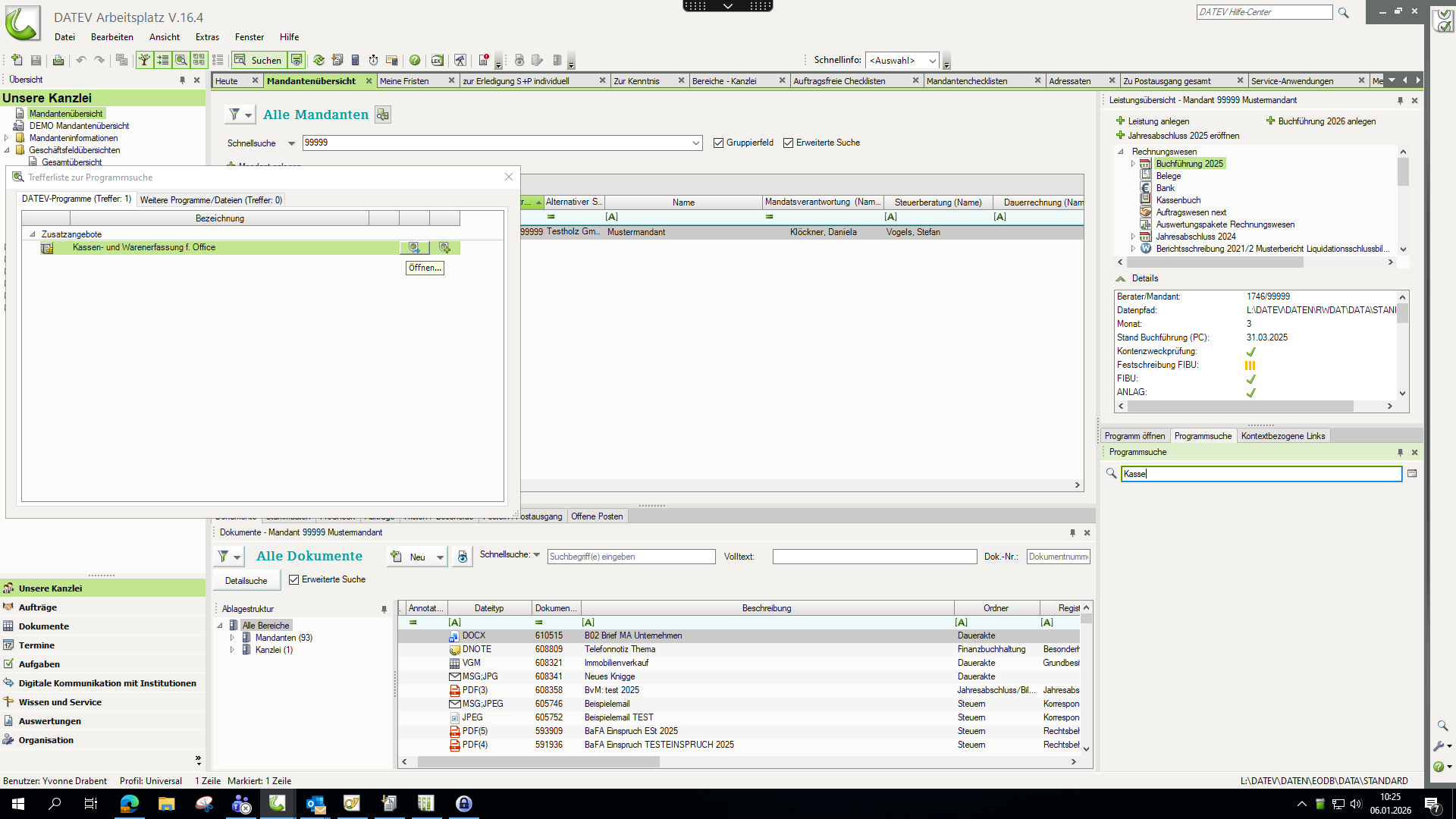Screen dimensions: 1456x819
Task: Click the calculator icon in toolbar
Action: (355, 60)
